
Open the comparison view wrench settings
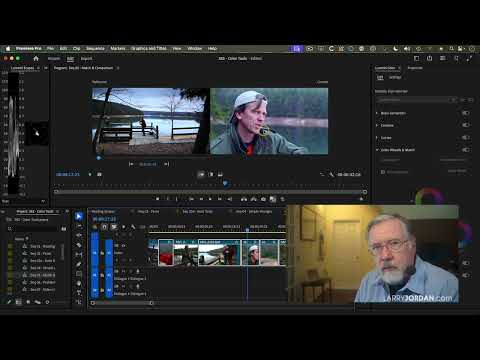coord(331,174)
